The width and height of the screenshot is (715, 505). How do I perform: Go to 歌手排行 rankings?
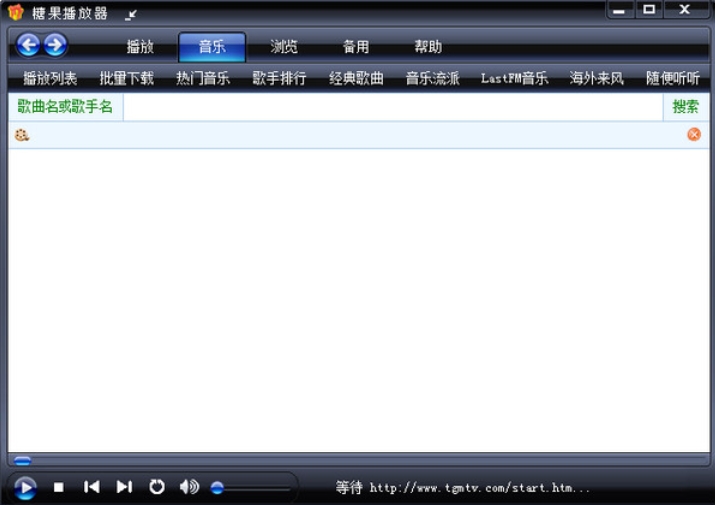(x=279, y=78)
